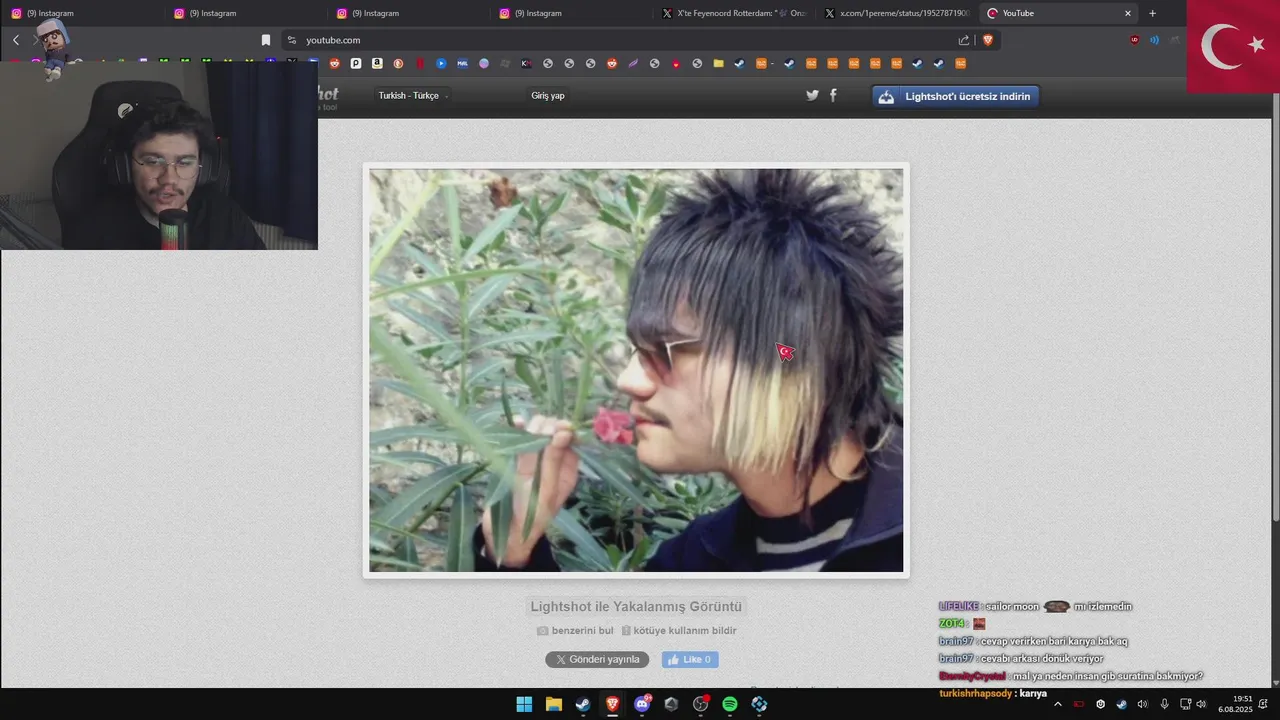Viewport: 1280px width, 720px height.
Task: Switch to the second Instagram tab
Action: coord(247,13)
